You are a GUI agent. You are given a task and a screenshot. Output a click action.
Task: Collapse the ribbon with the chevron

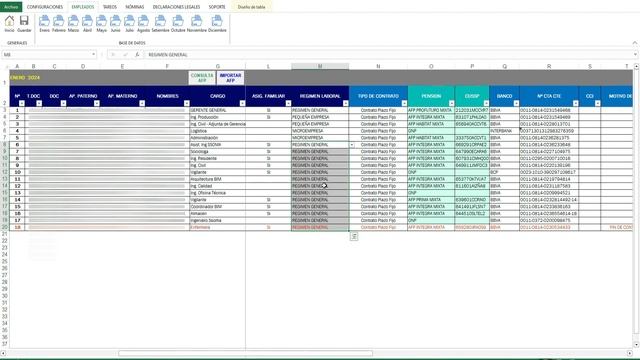click(x=635, y=43)
